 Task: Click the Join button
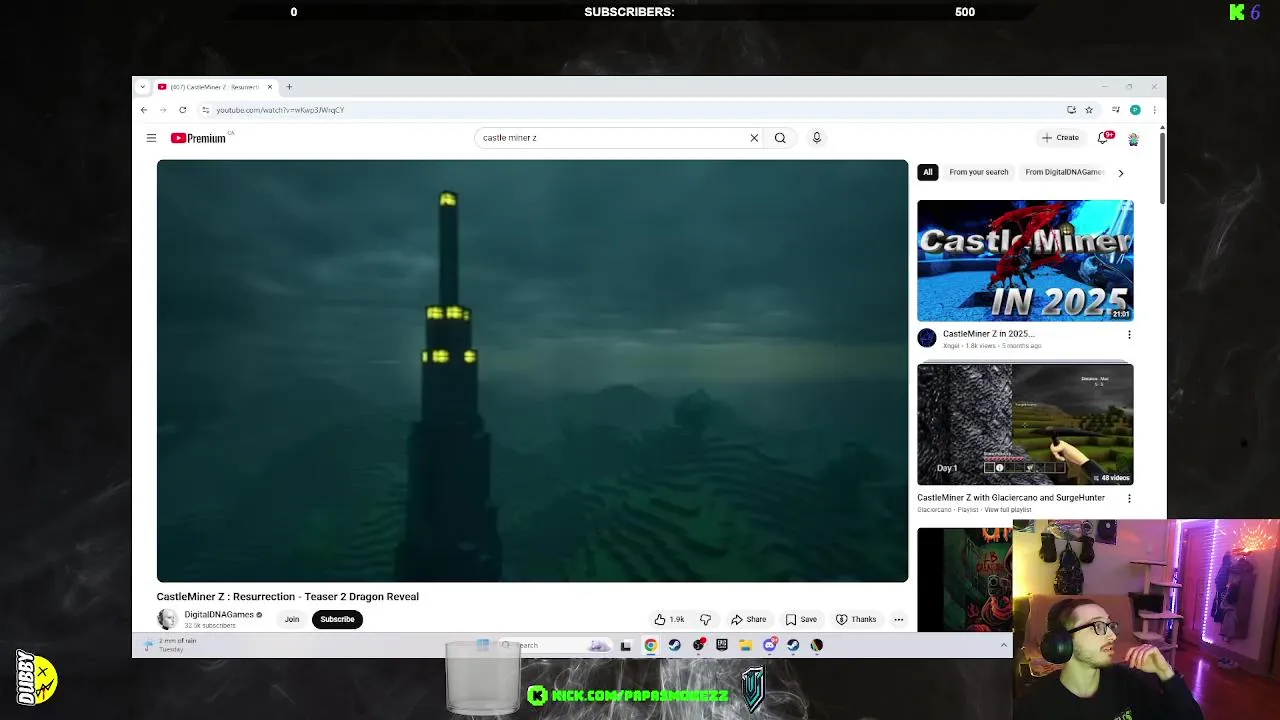(x=292, y=619)
